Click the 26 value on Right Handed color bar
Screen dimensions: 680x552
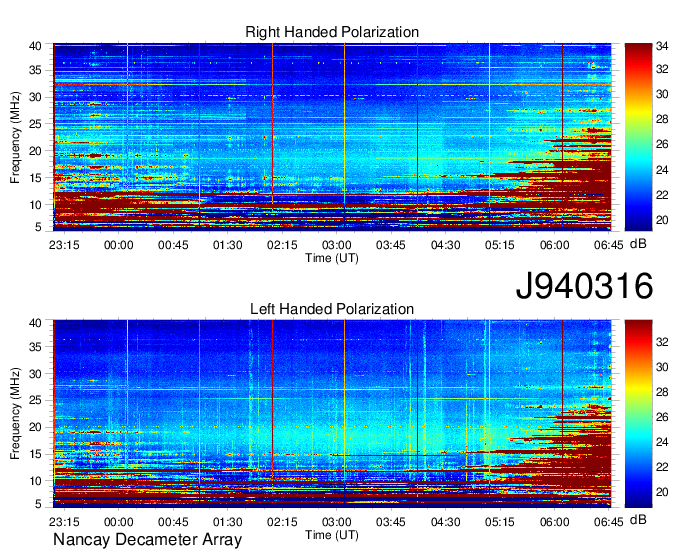tap(662, 144)
